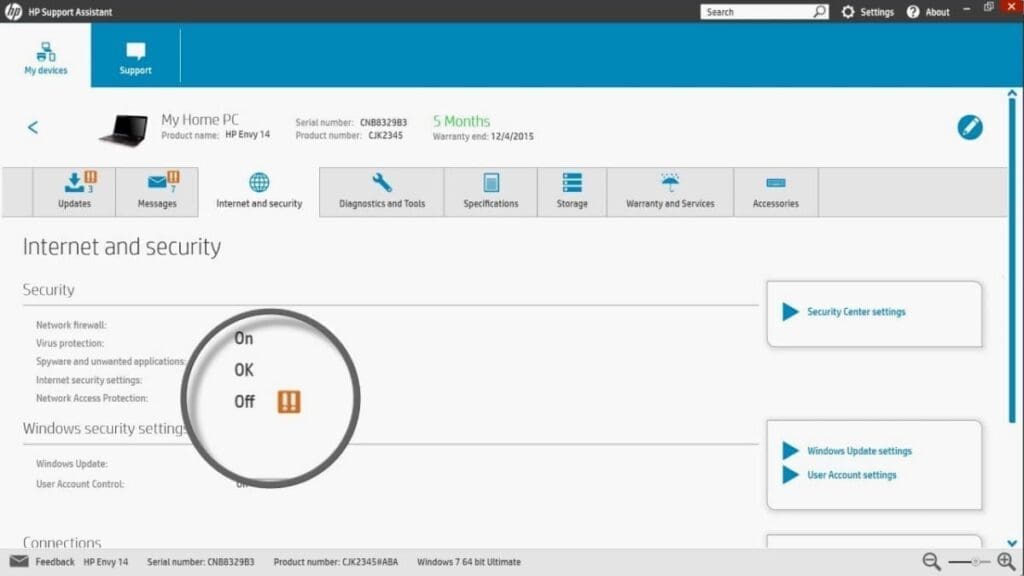Click the scroll up arrow
Screen dimensions: 1024x576
(1012, 93)
